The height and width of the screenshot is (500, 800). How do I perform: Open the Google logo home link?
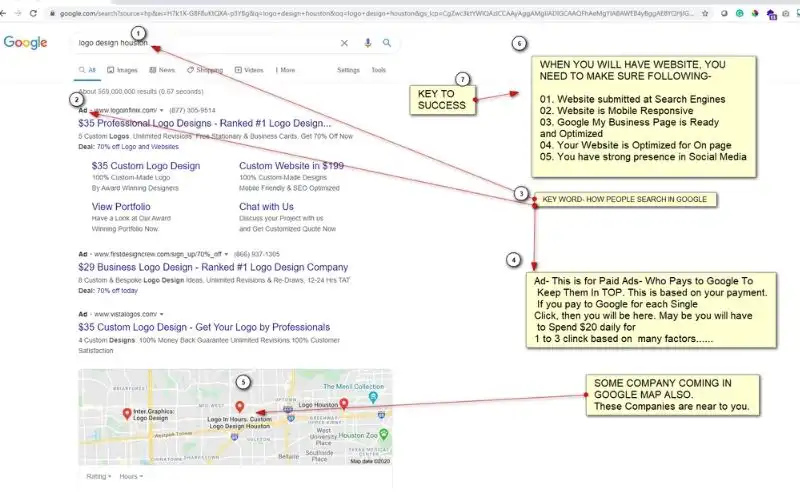tap(26, 42)
